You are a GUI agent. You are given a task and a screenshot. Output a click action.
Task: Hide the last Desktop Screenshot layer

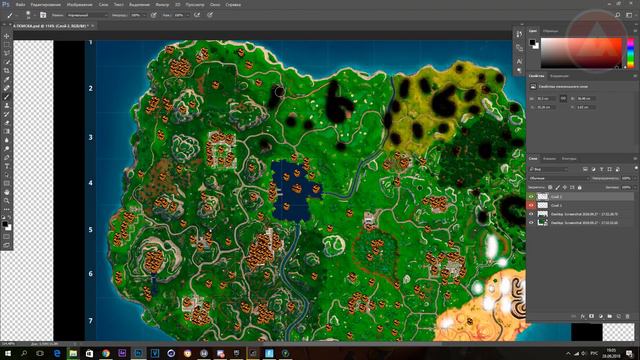(531, 223)
